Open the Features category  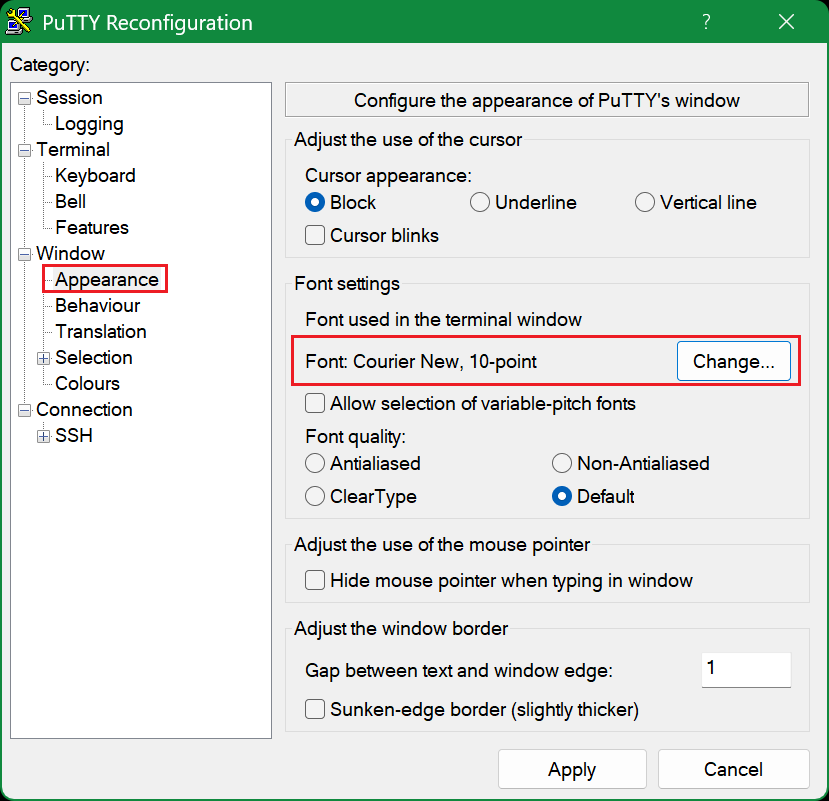(91, 227)
